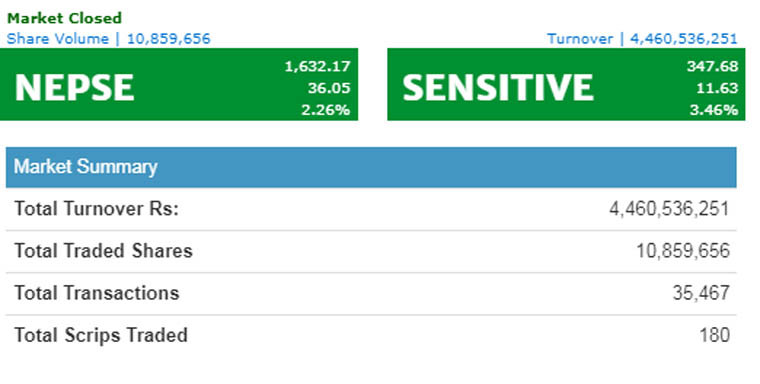Select the NEPSE percent change 2.26%

point(326,110)
